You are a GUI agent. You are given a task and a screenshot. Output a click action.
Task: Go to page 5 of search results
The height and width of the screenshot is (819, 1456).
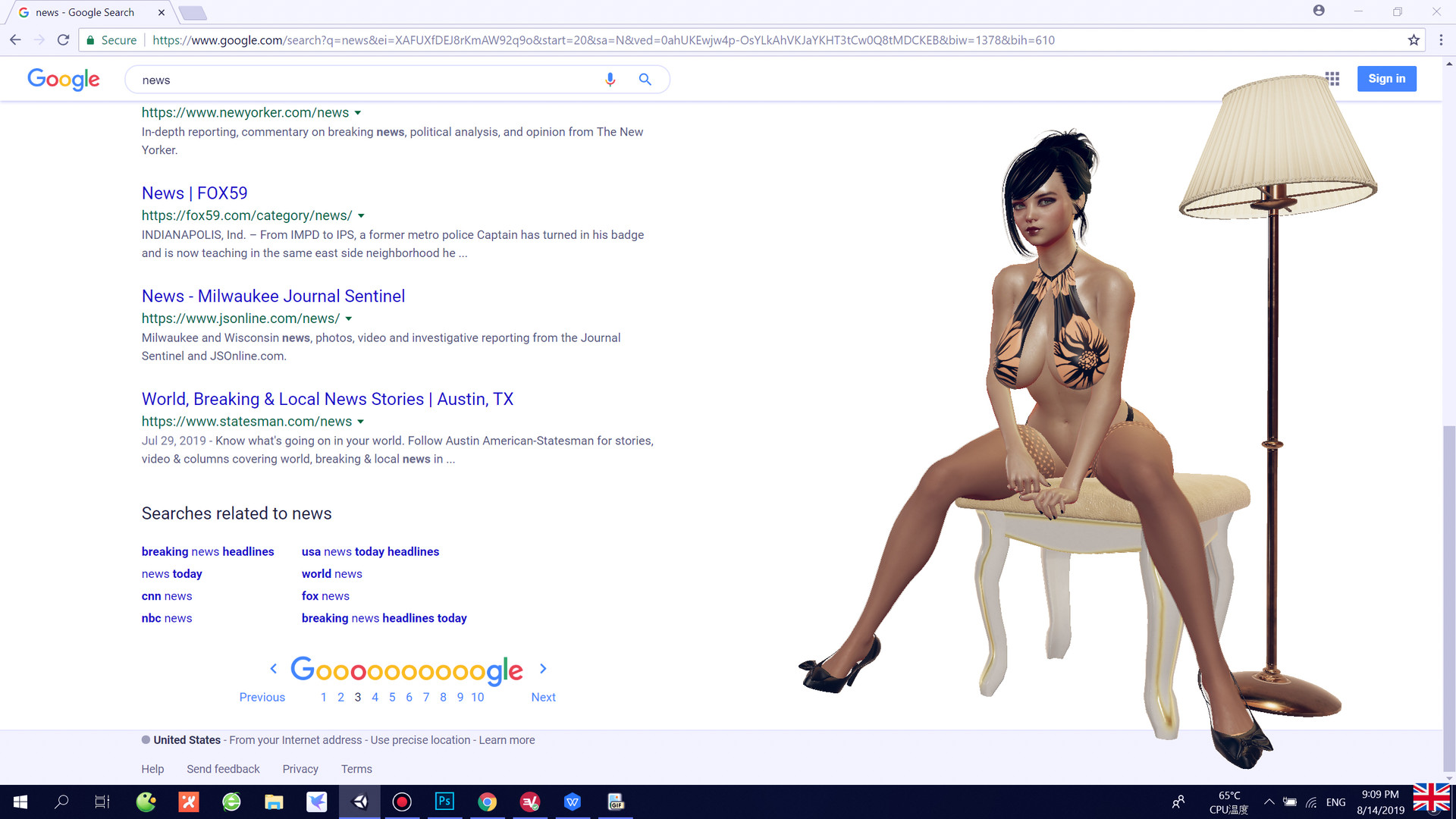[391, 696]
